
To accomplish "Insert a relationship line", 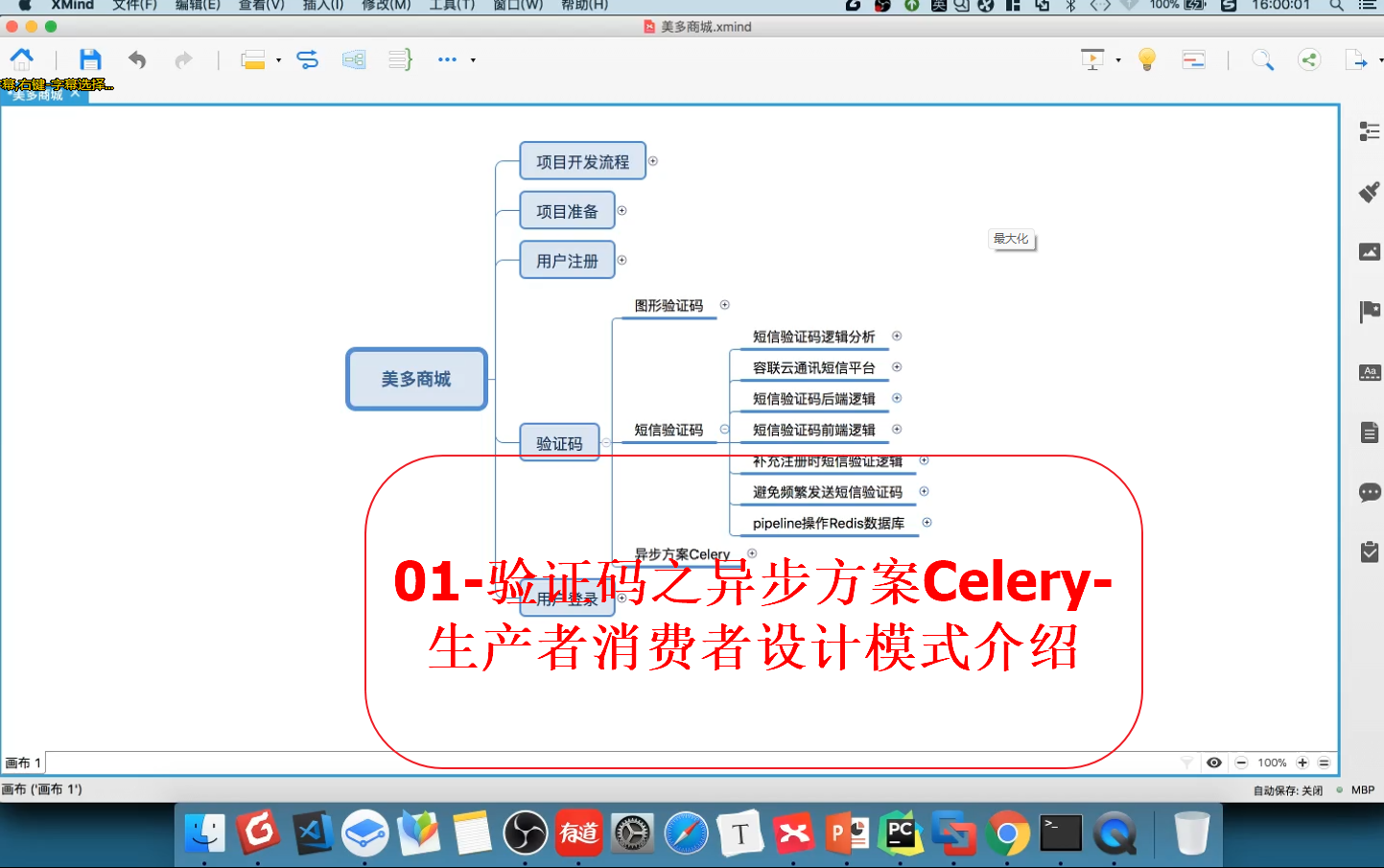I will tap(308, 59).
